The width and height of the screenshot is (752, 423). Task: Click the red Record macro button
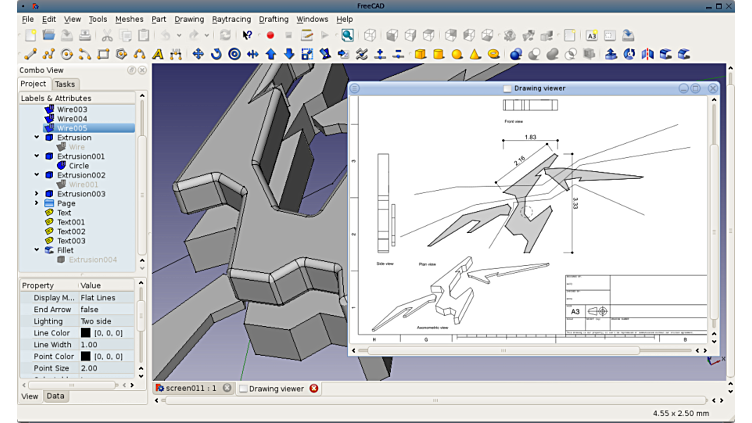270,35
